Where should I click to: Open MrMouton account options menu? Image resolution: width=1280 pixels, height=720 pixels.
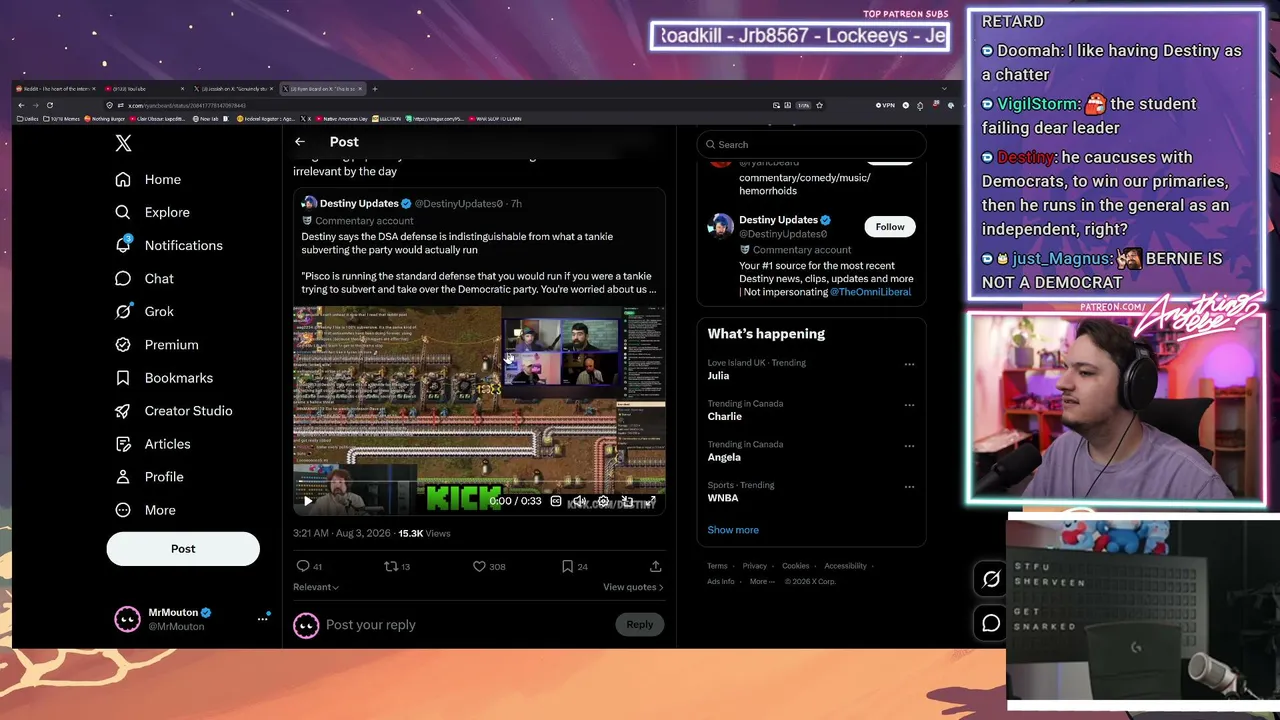coord(262,619)
